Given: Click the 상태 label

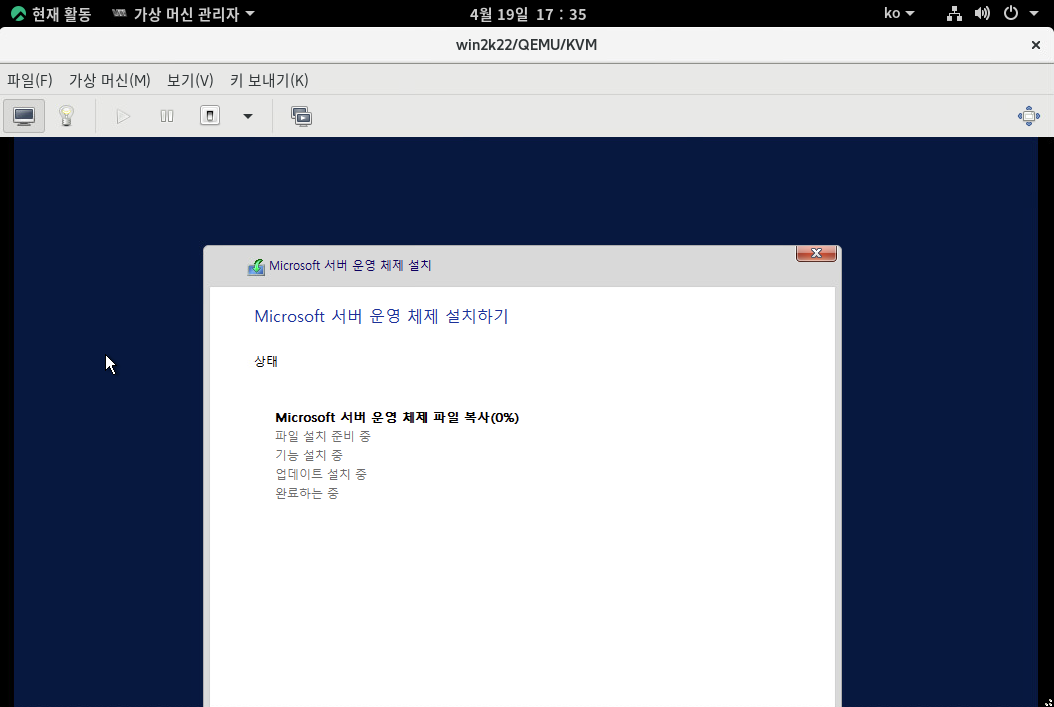Looking at the screenshot, I should [266, 361].
